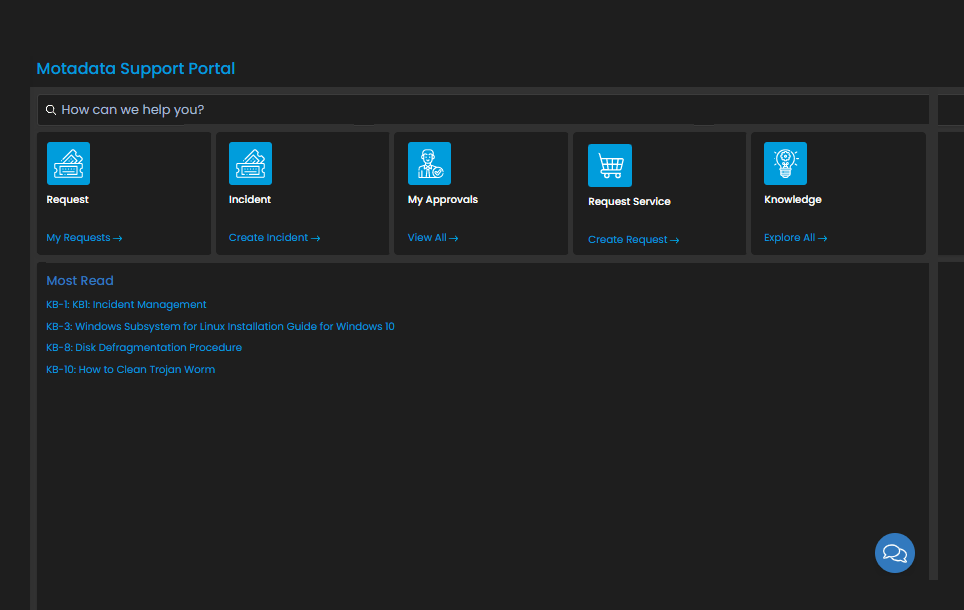Open KB-3 Windows Subsystem for Linux guide
The width and height of the screenshot is (964, 610).
pos(220,327)
